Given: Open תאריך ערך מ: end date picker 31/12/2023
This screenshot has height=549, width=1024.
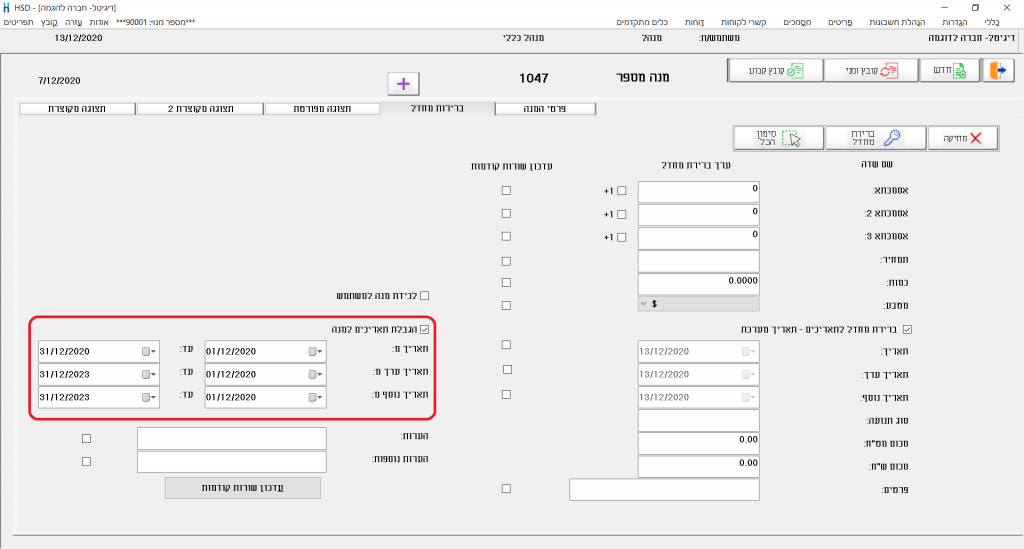Looking at the screenshot, I should pyautogui.click(x=149, y=374).
